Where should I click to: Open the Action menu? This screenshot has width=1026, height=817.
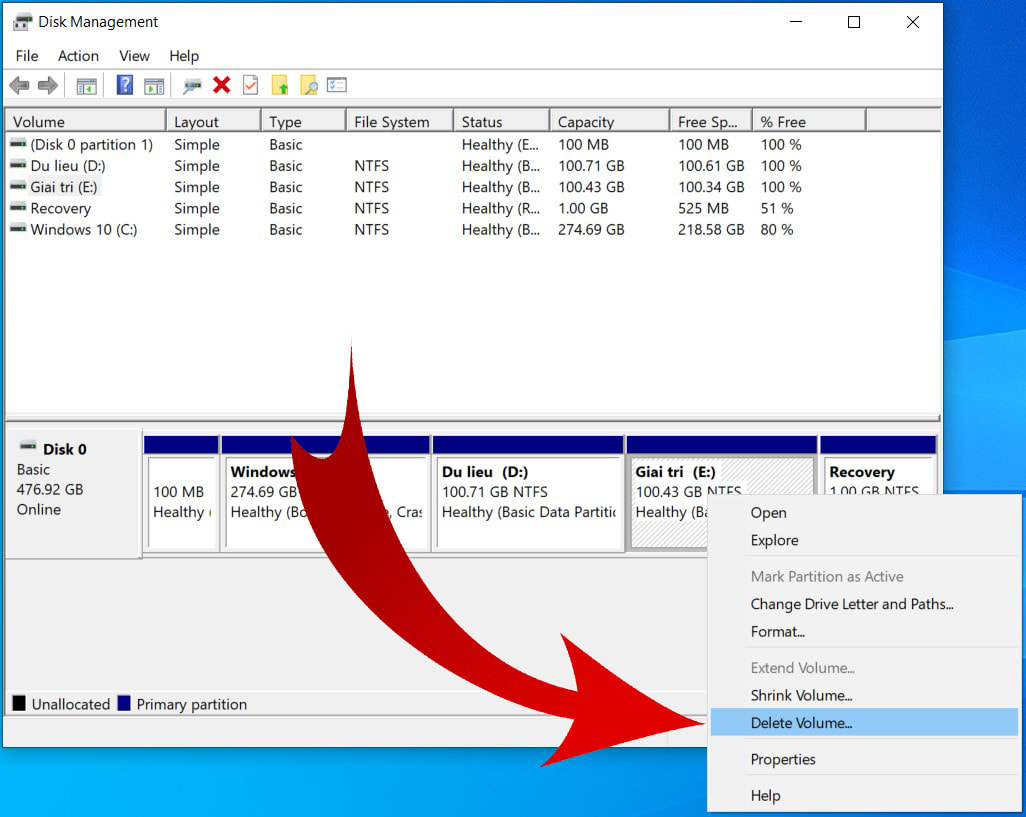[78, 56]
